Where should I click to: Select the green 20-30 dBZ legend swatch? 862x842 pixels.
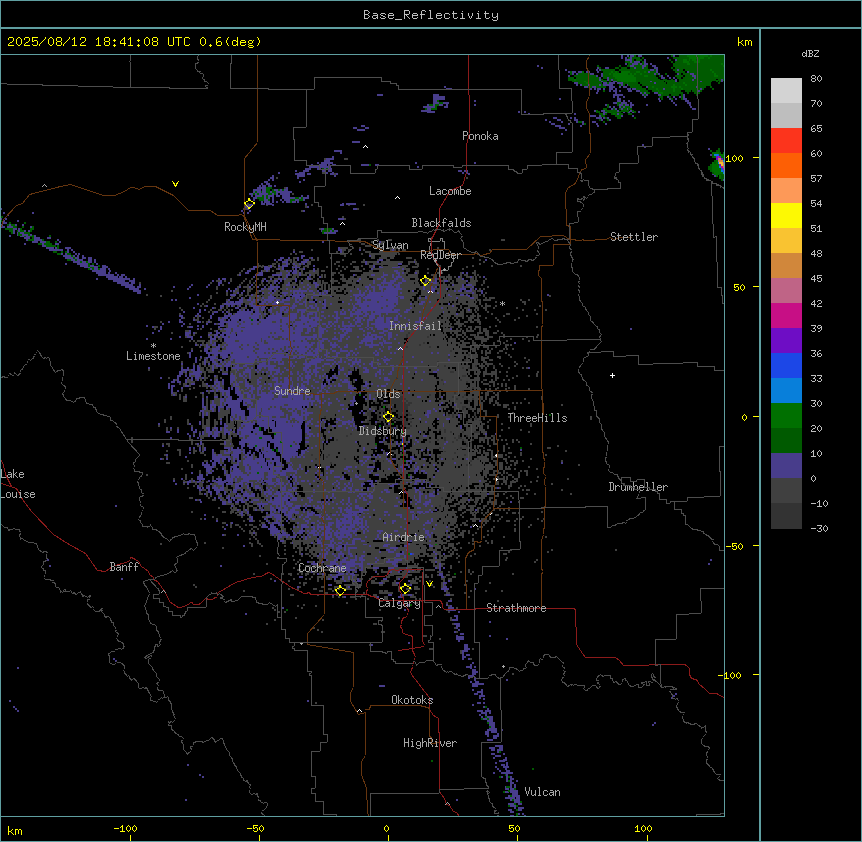[786, 416]
